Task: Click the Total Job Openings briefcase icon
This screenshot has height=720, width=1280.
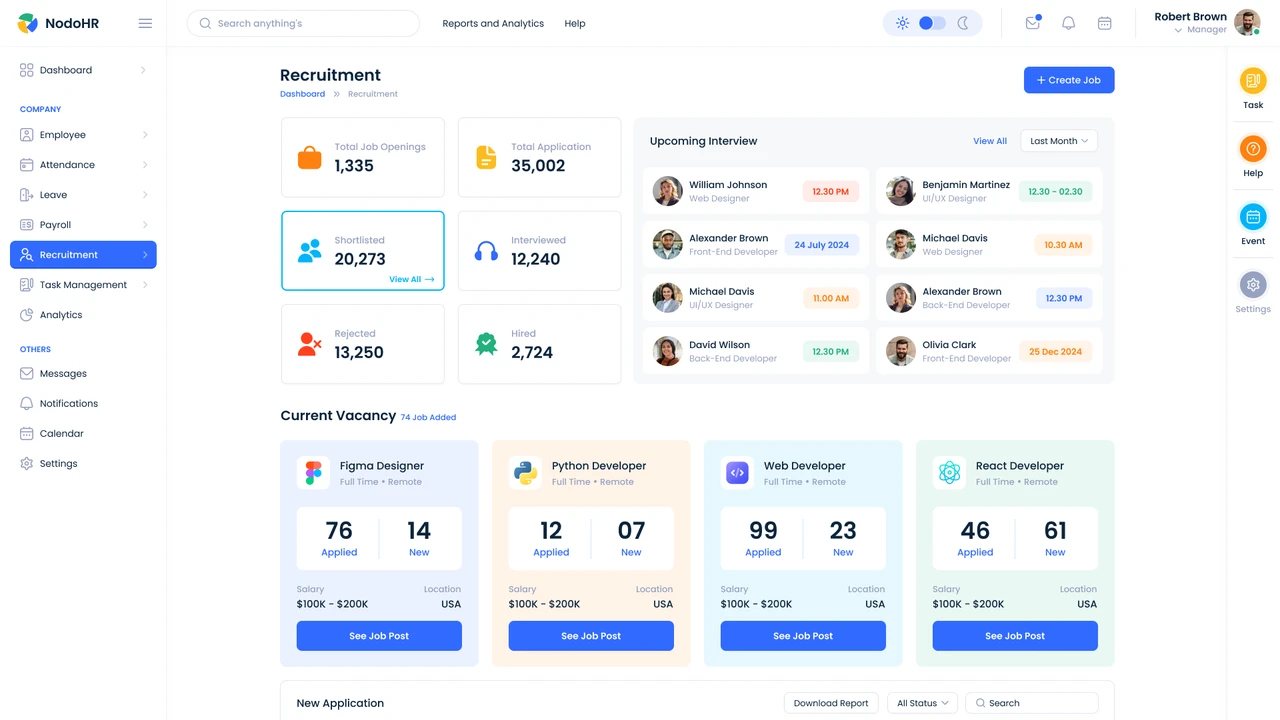Action: tap(310, 158)
